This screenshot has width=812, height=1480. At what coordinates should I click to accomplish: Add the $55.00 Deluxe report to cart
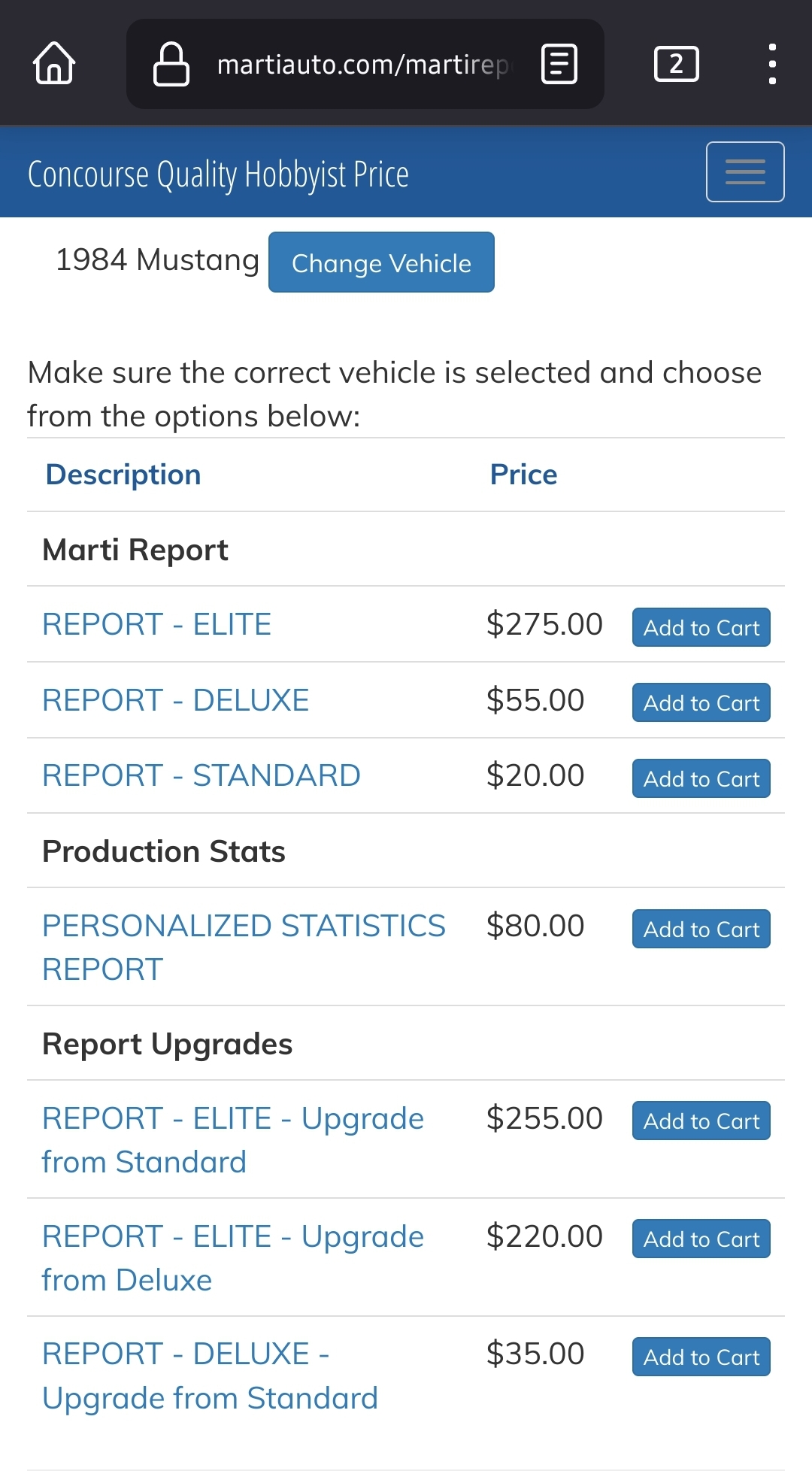click(x=701, y=702)
